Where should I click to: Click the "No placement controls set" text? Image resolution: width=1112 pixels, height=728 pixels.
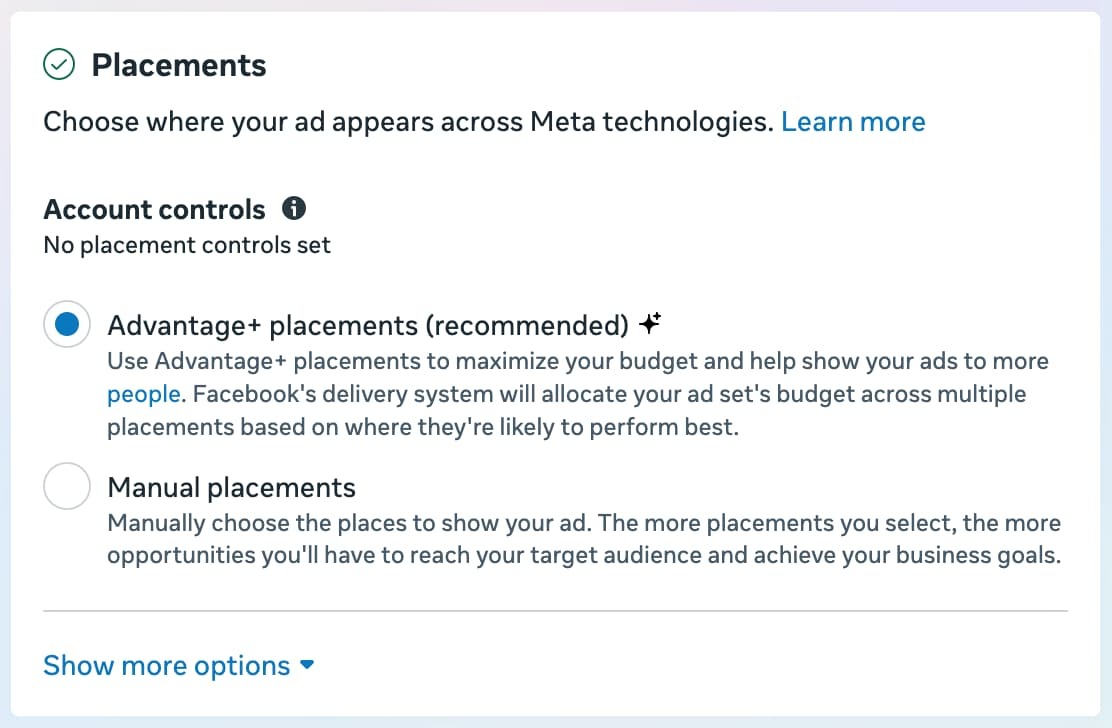coord(187,244)
